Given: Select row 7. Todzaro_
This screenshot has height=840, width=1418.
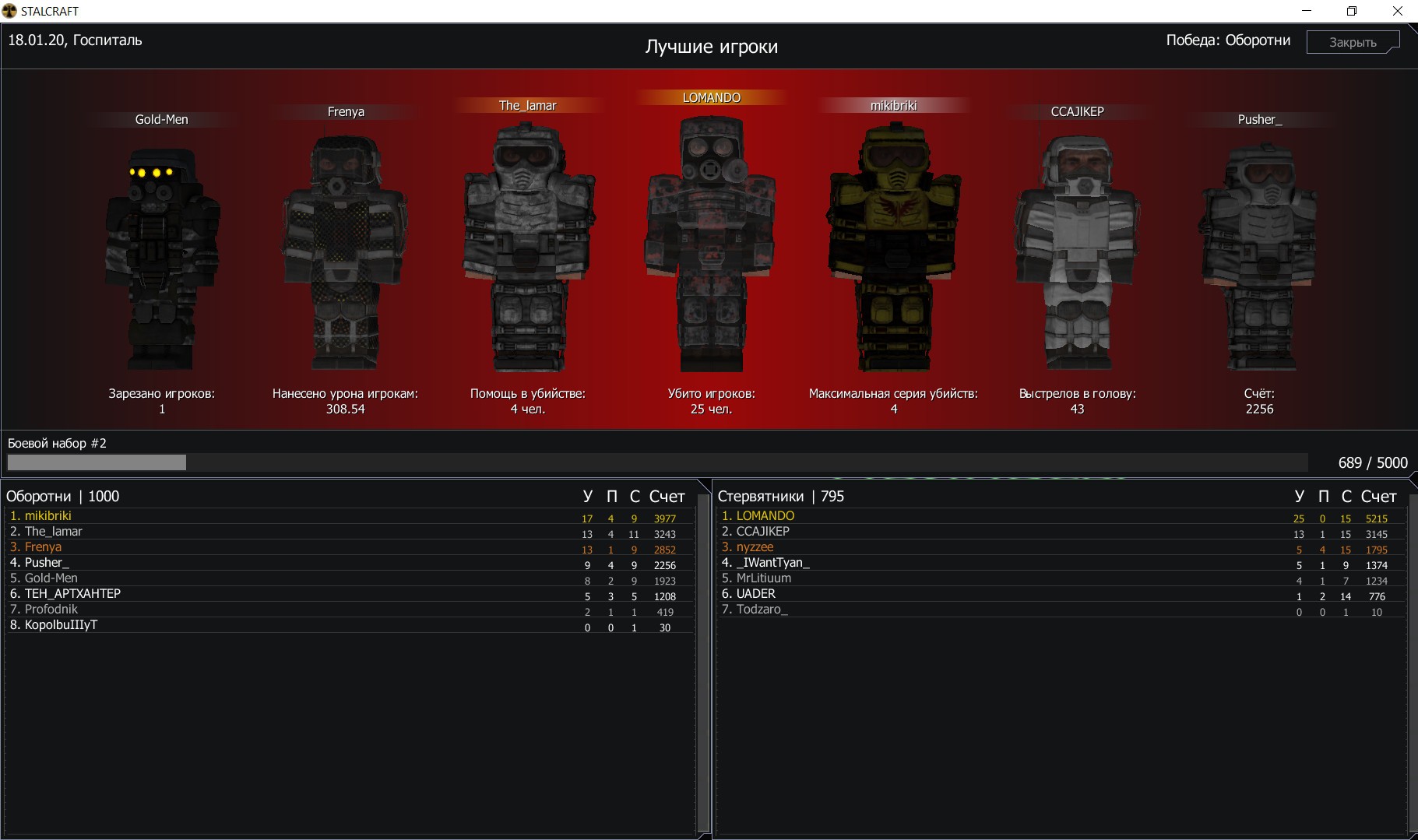Looking at the screenshot, I should click(1061, 610).
